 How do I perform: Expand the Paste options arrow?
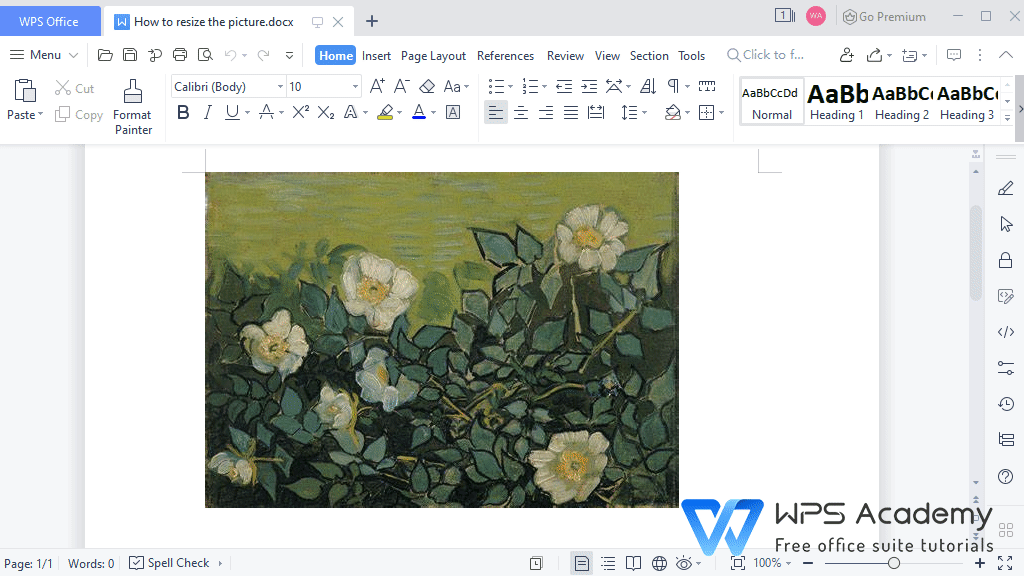40,114
